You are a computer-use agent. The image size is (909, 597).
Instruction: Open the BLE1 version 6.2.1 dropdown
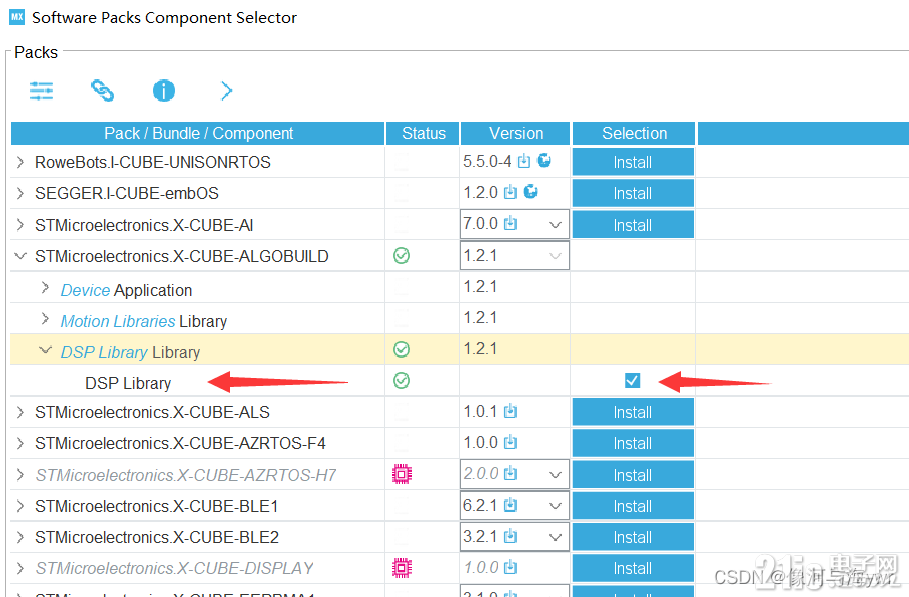(555, 506)
